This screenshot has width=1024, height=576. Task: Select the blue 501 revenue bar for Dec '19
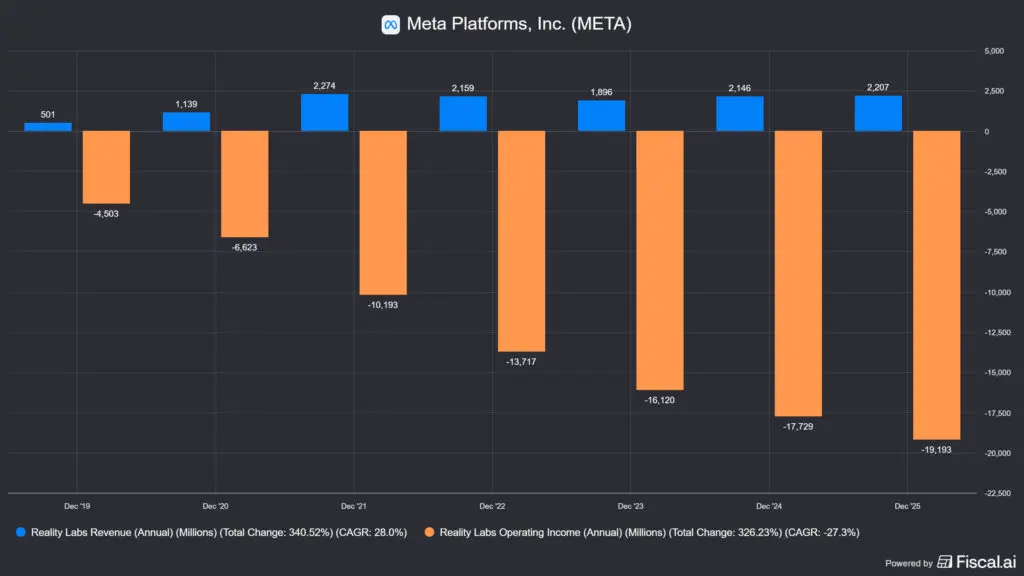tap(48, 127)
